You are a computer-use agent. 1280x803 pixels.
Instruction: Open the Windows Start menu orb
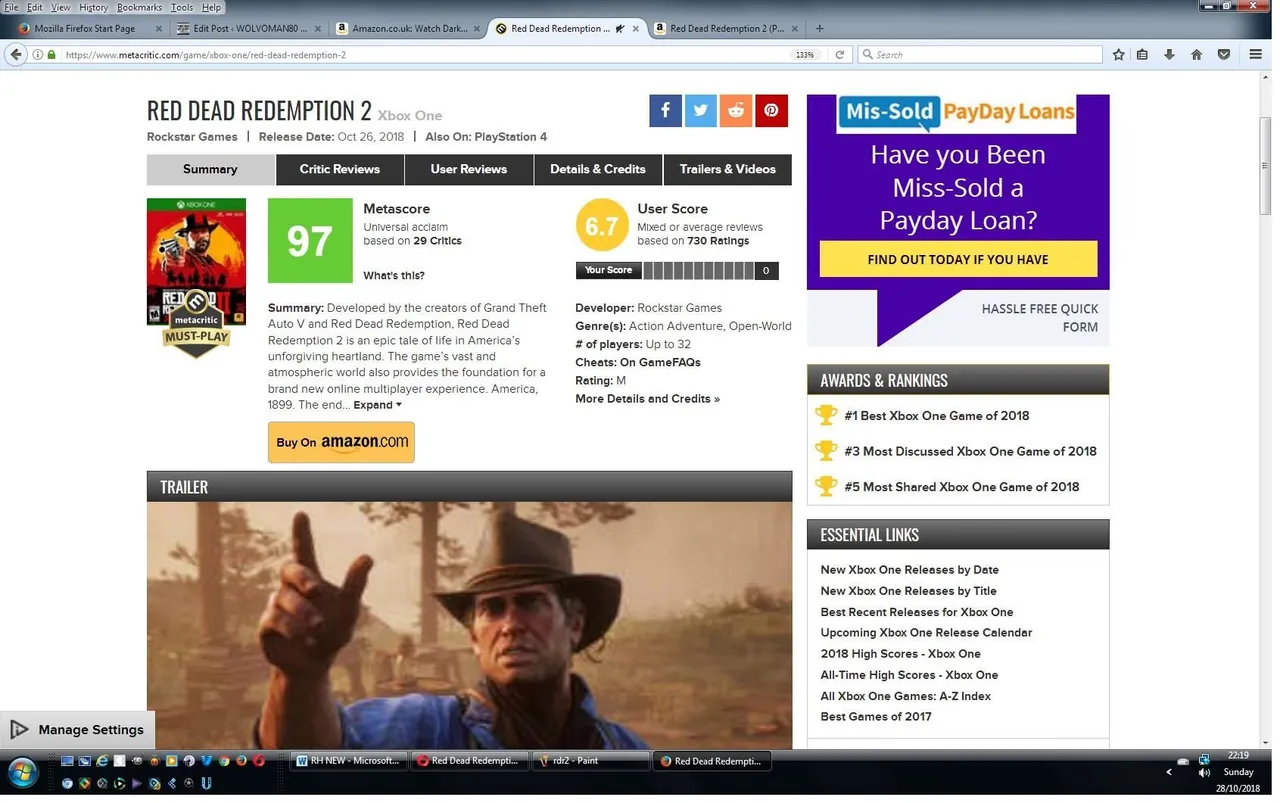[x=22, y=772]
